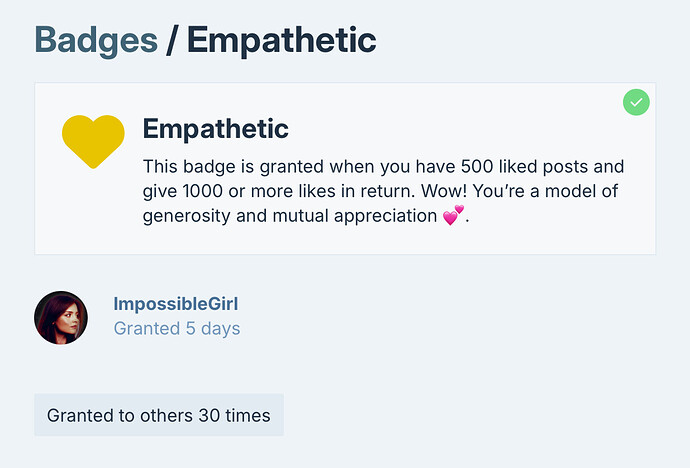Click the Empathetic title inside the badge card
The width and height of the screenshot is (690, 468).
tap(216, 128)
